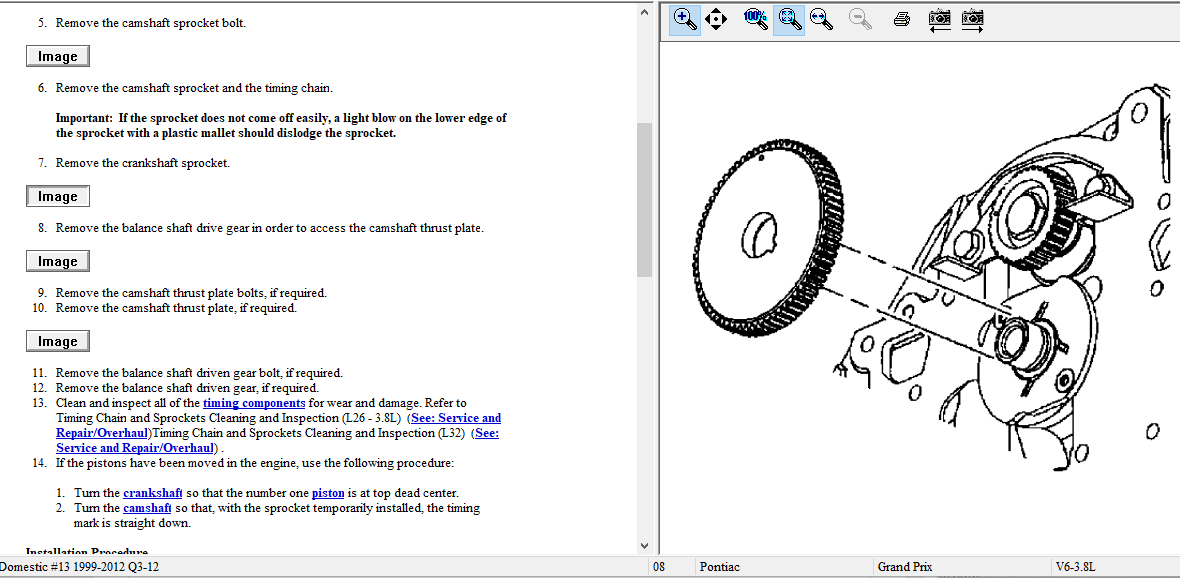This screenshot has width=1180, height=578.
Task: Print the diagram with the printer icon
Action: [903, 20]
